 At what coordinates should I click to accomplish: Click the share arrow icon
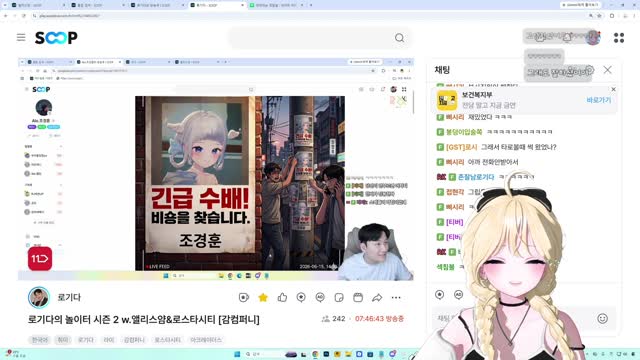pyautogui.click(x=377, y=298)
